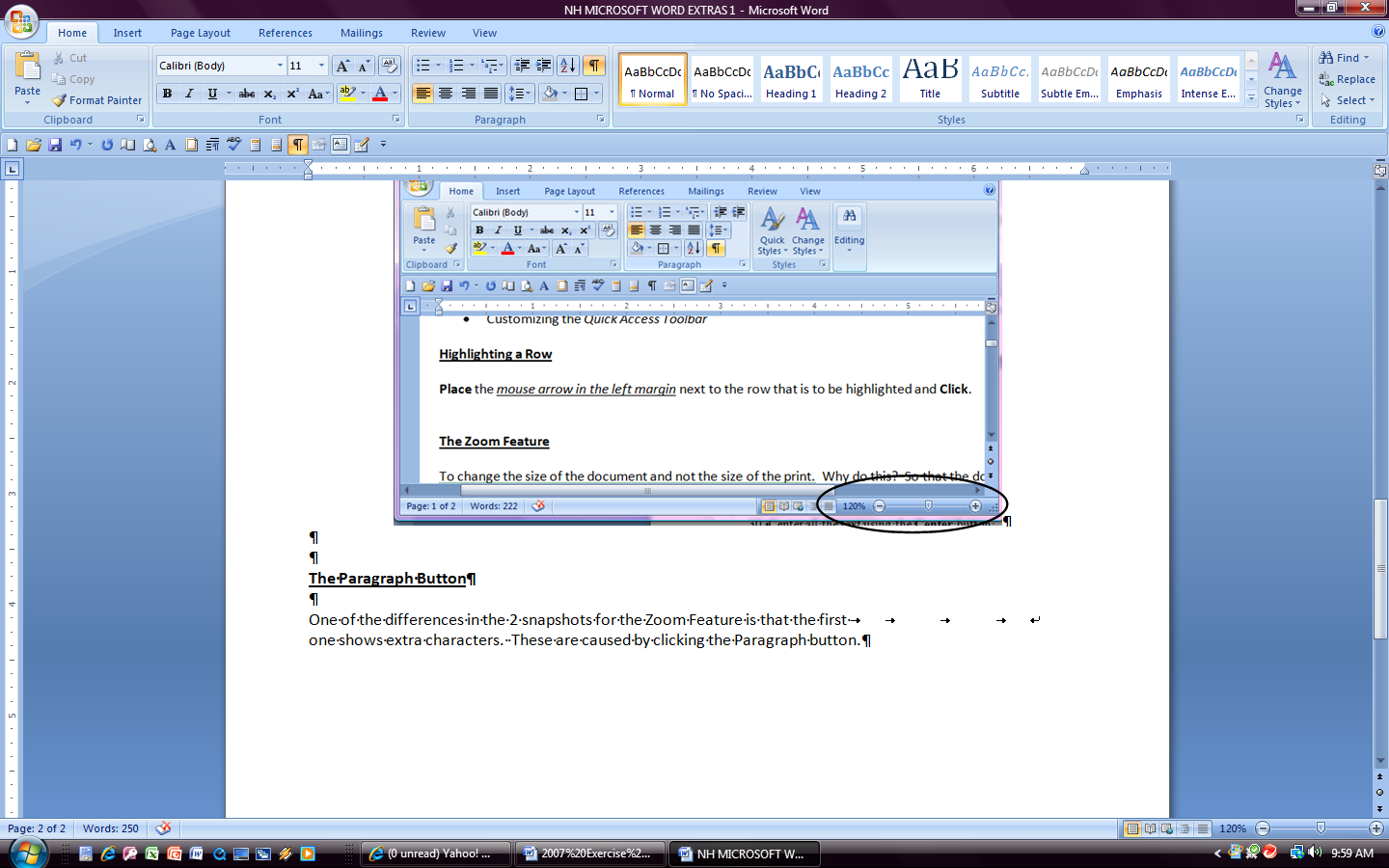Toggle Underline formatting
Image resolution: width=1389 pixels, height=868 pixels.
212,94
